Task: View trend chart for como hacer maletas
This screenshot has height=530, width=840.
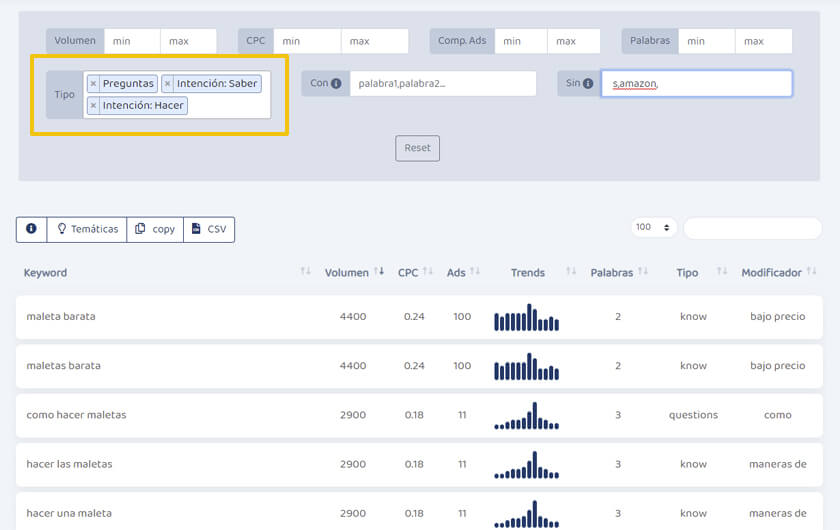Action: tap(527, 416)
